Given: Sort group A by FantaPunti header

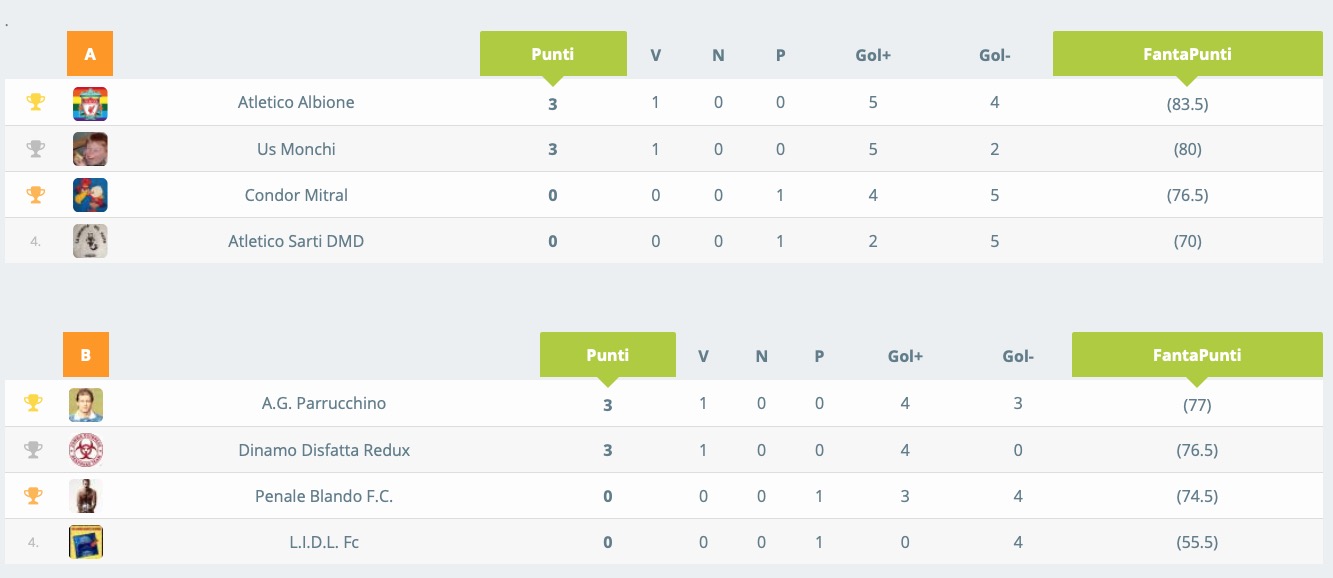Looking at the screenshot, I should tap(1188, 54).
